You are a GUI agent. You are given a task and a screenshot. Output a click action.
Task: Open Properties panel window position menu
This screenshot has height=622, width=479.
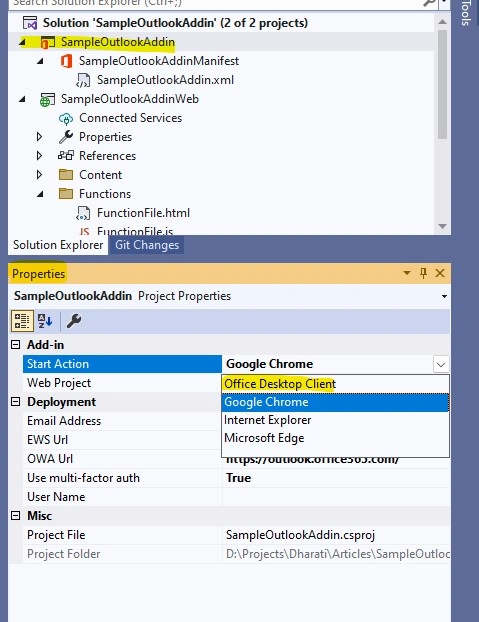click(x=407, y=273)
